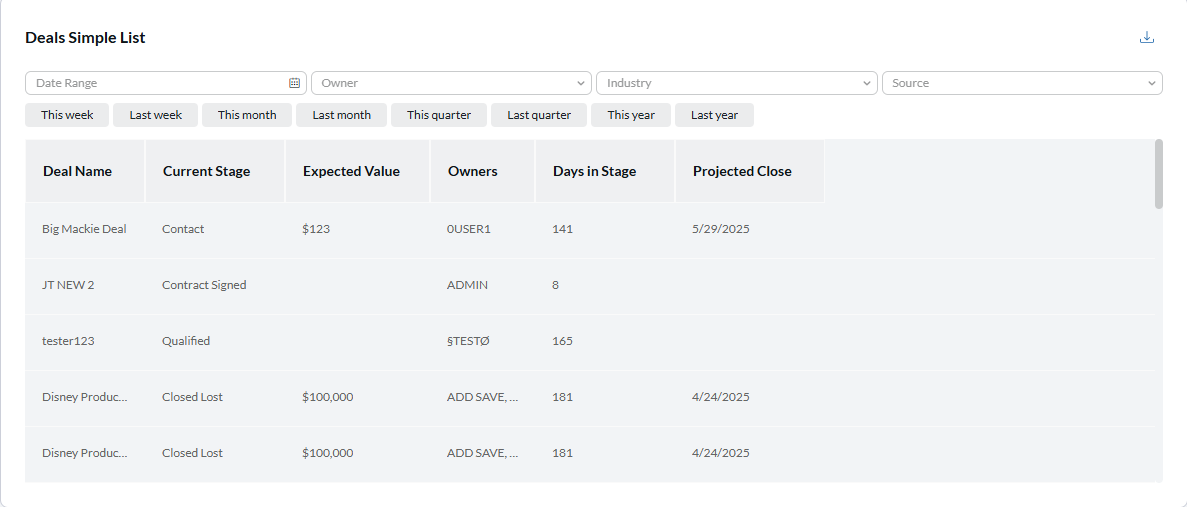Screen dimensions: 1187x507
Task: Select the This month filter
Action: (247, 115)
